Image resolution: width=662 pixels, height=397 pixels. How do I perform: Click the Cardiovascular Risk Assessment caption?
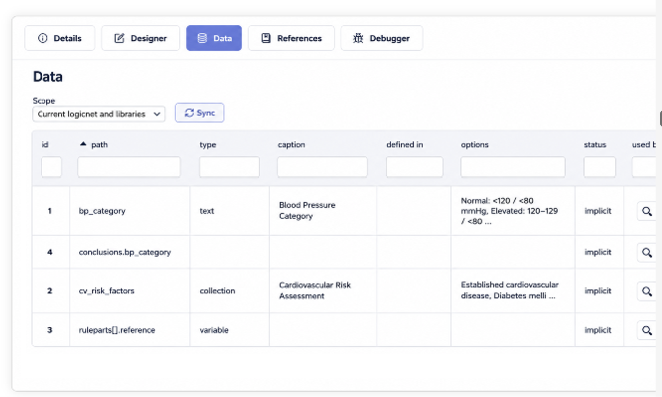(x=315, y=291)
